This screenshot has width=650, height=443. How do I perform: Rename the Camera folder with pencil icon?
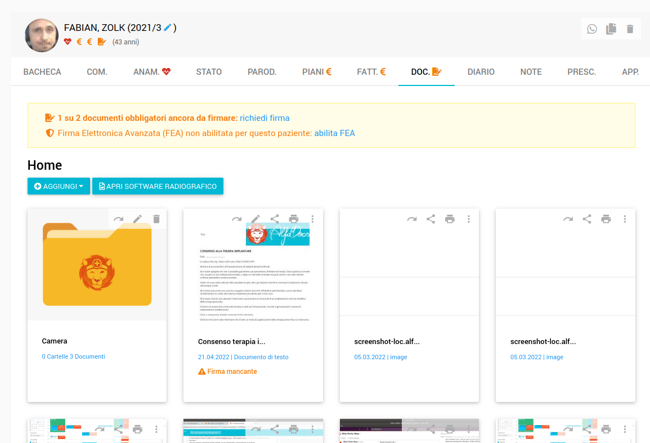138,219
